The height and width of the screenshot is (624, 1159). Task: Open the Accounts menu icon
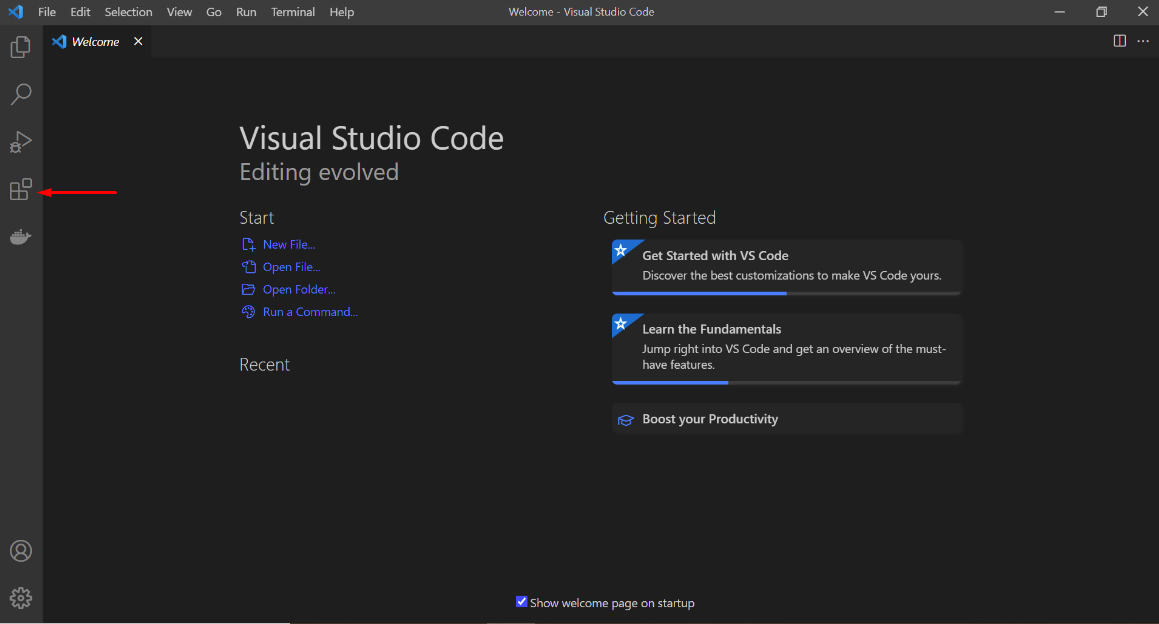point(21,551)
